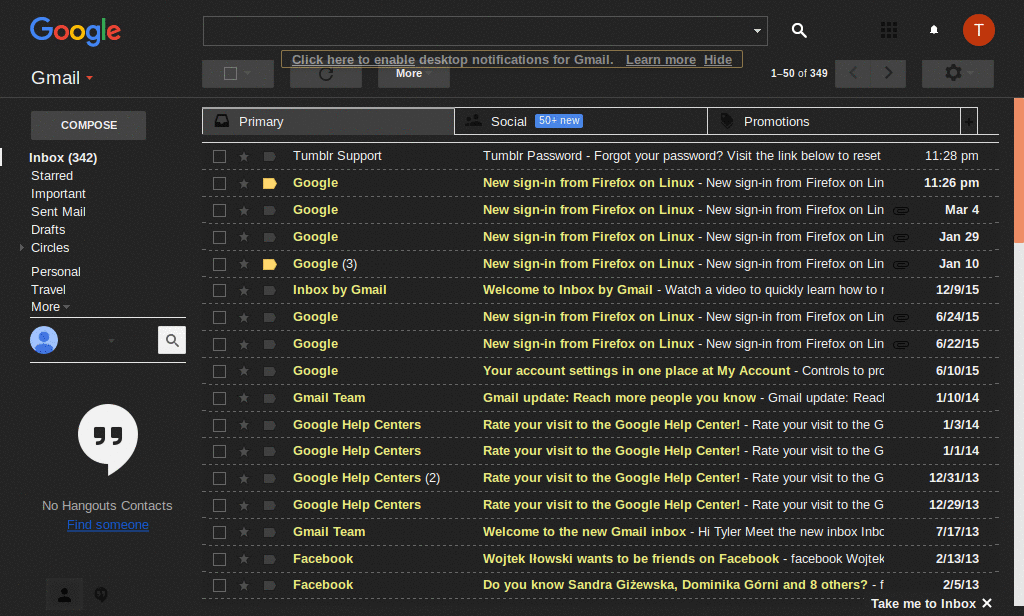Check the Google 11:26 pm email checkbox

coord(219,184)
